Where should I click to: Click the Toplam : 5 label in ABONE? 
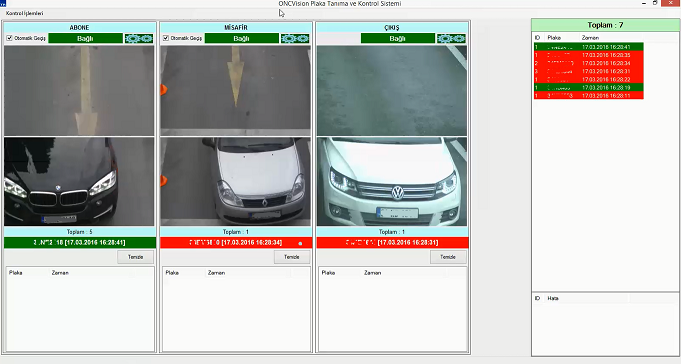80,232
